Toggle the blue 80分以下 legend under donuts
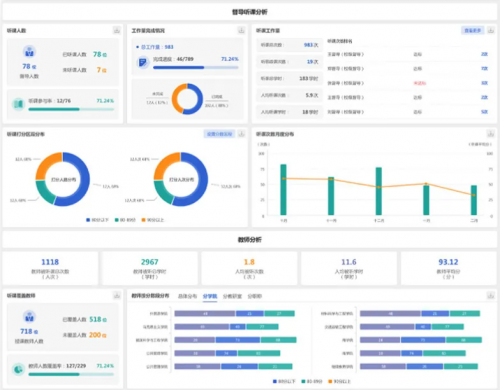500x390 pixels. (x=97, y=220)
